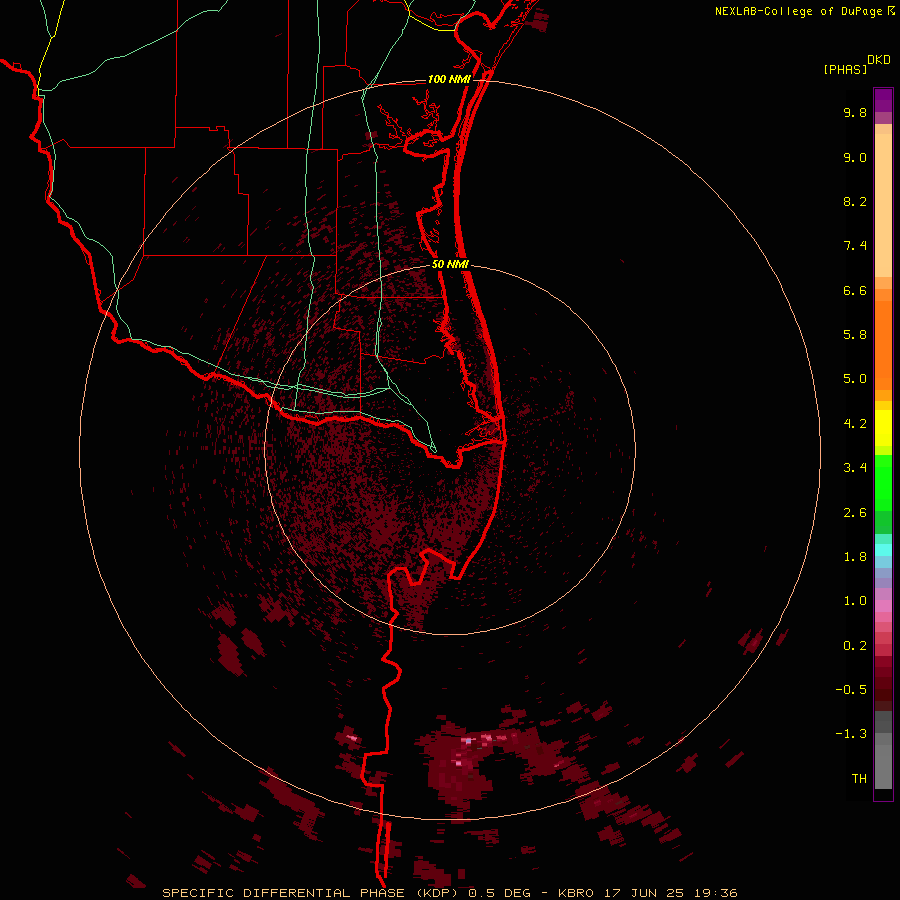This screenshot has height=900, width=900.
Task: Pick the purple top segment of color bar
Action: tap(883, 100)
